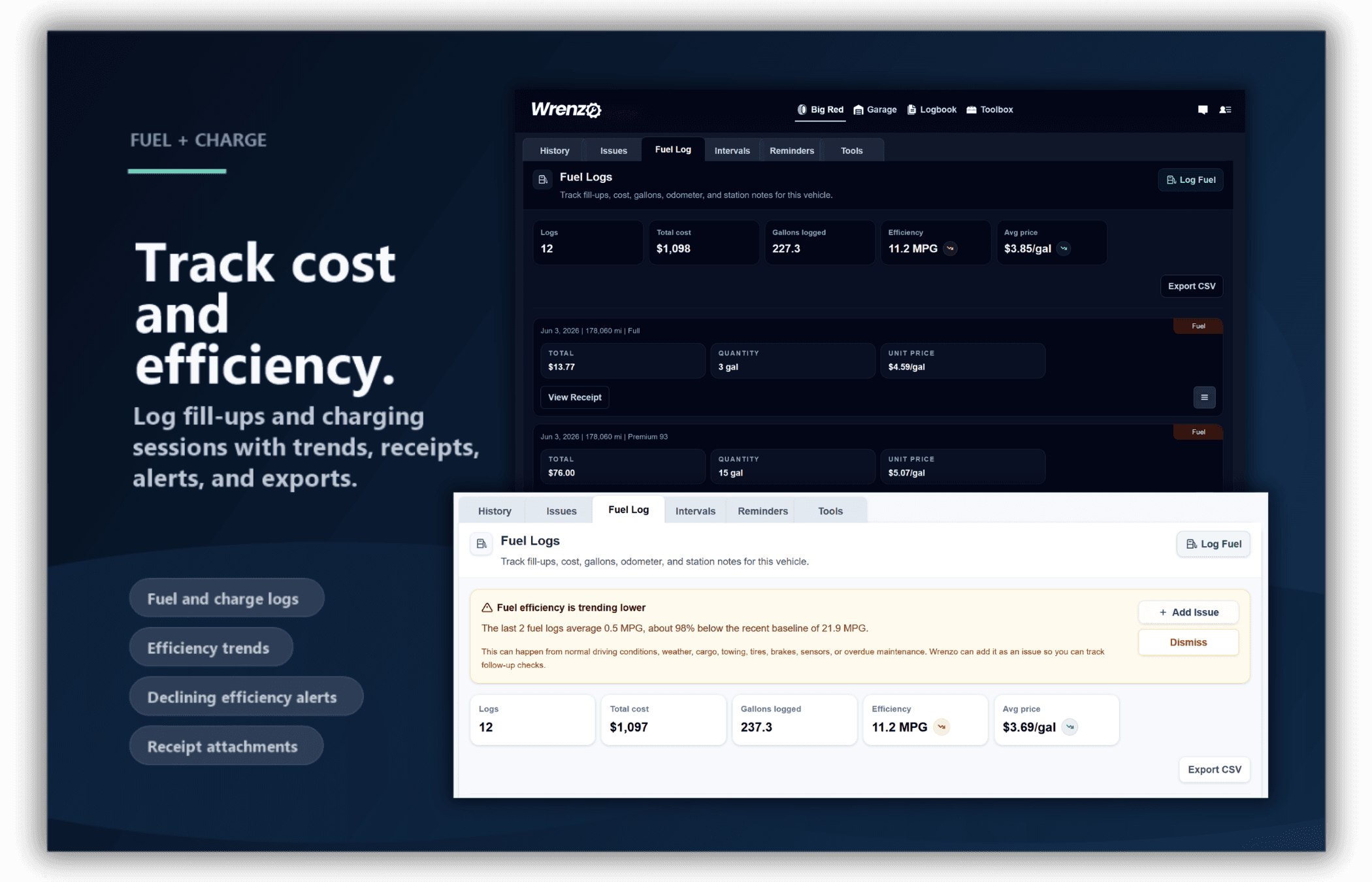Switch to Tools tab in dark window
The image size is (1372, 882).
pyautogui.click(x=852, y=151)
